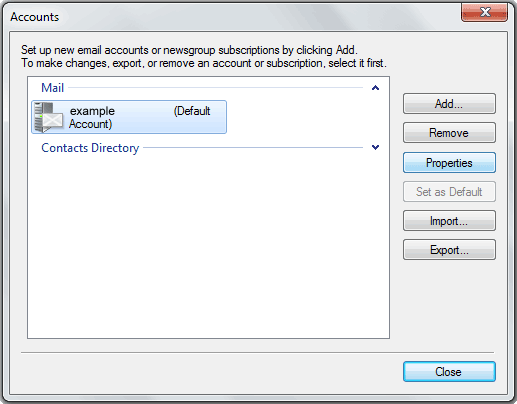
Task: Export... the selected account
Action: tap(449, 250)
